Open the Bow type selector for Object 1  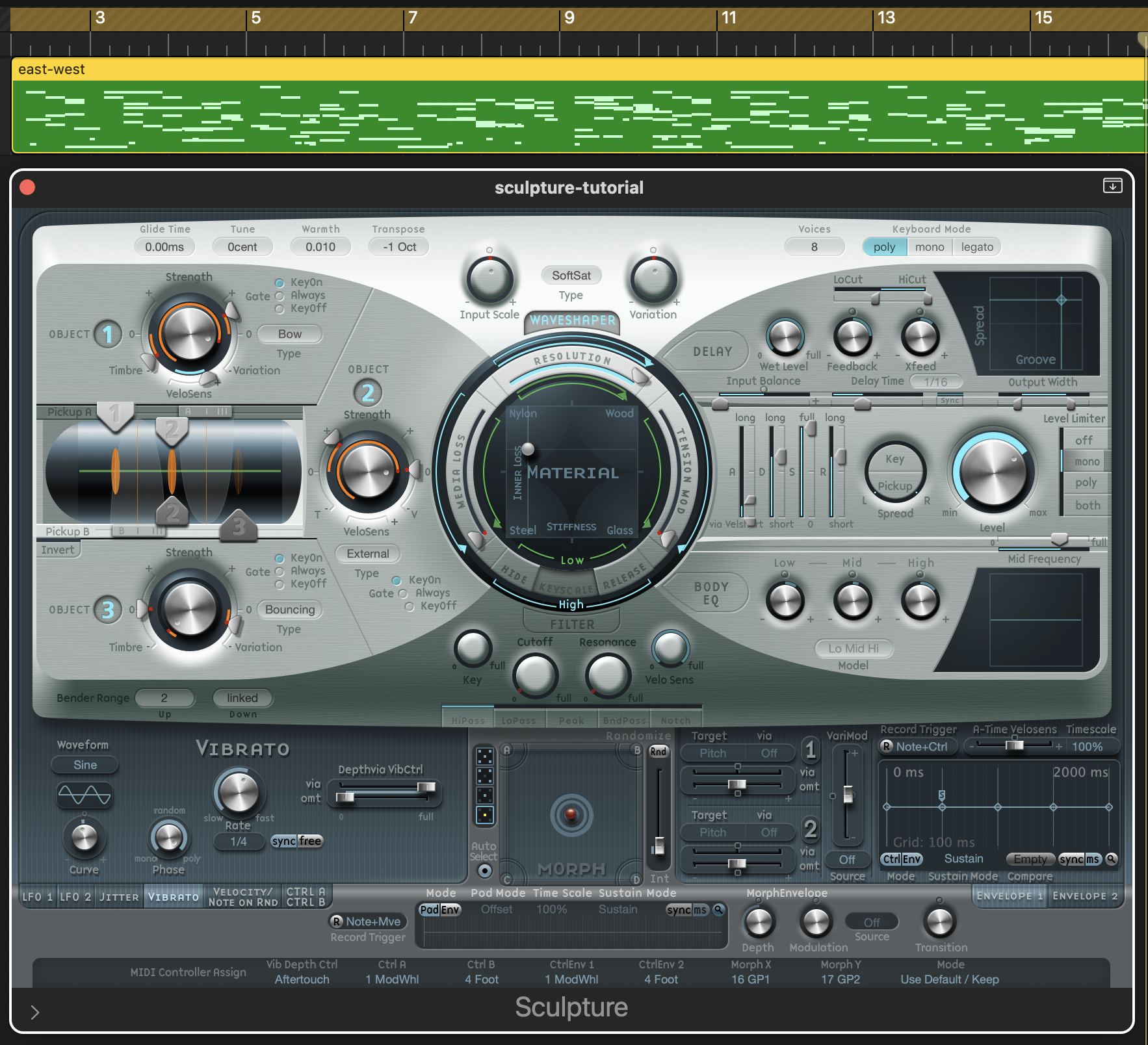(289, 333)
